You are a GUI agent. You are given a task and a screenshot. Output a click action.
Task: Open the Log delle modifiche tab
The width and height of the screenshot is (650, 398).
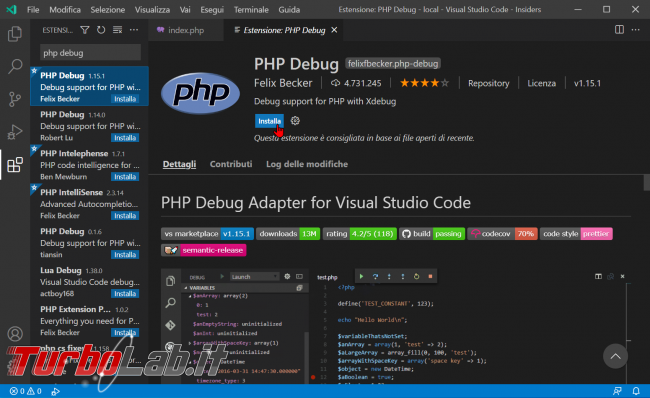click(x=307, y=164)
